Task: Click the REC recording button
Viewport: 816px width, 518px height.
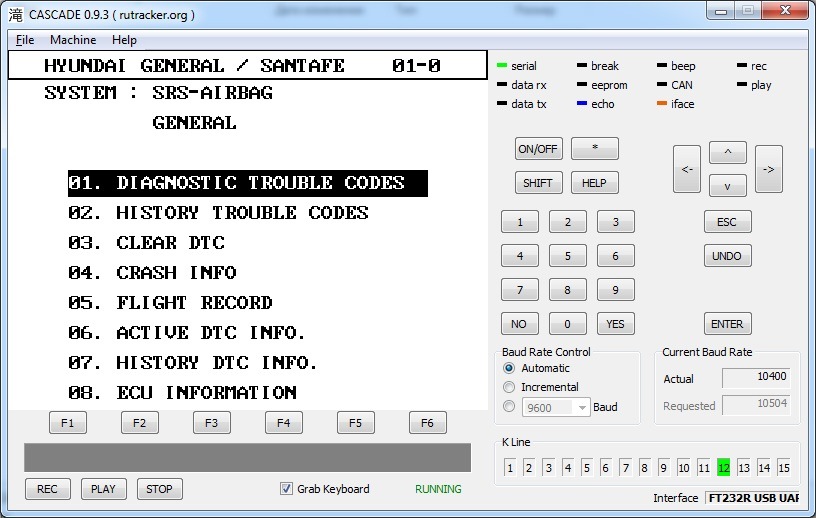Action: pos(47,489)
